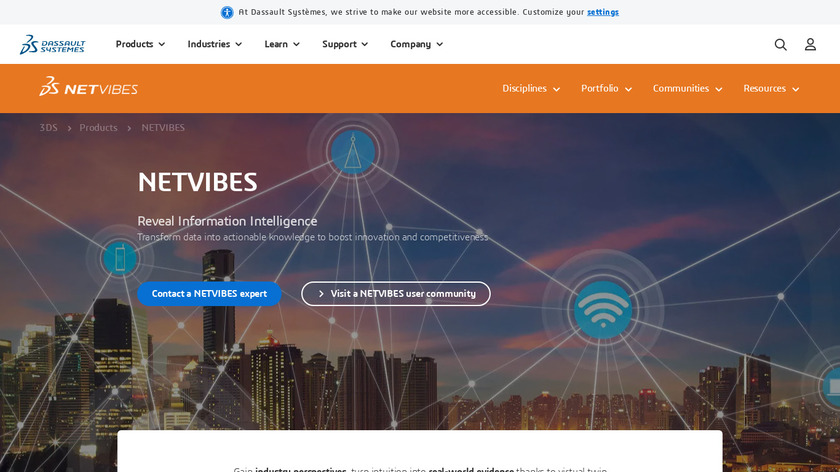Viewport: 840px width, 472px height.
Task: Open the accessibility settings link
Action: [603, 12]
